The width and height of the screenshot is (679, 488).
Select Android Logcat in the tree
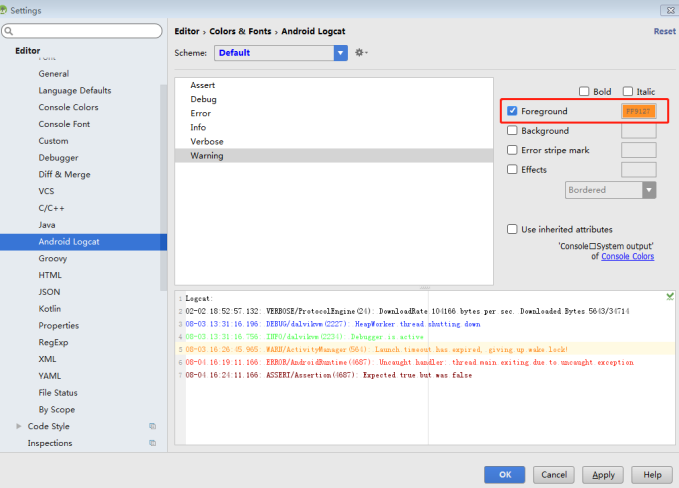pos(83,242)
